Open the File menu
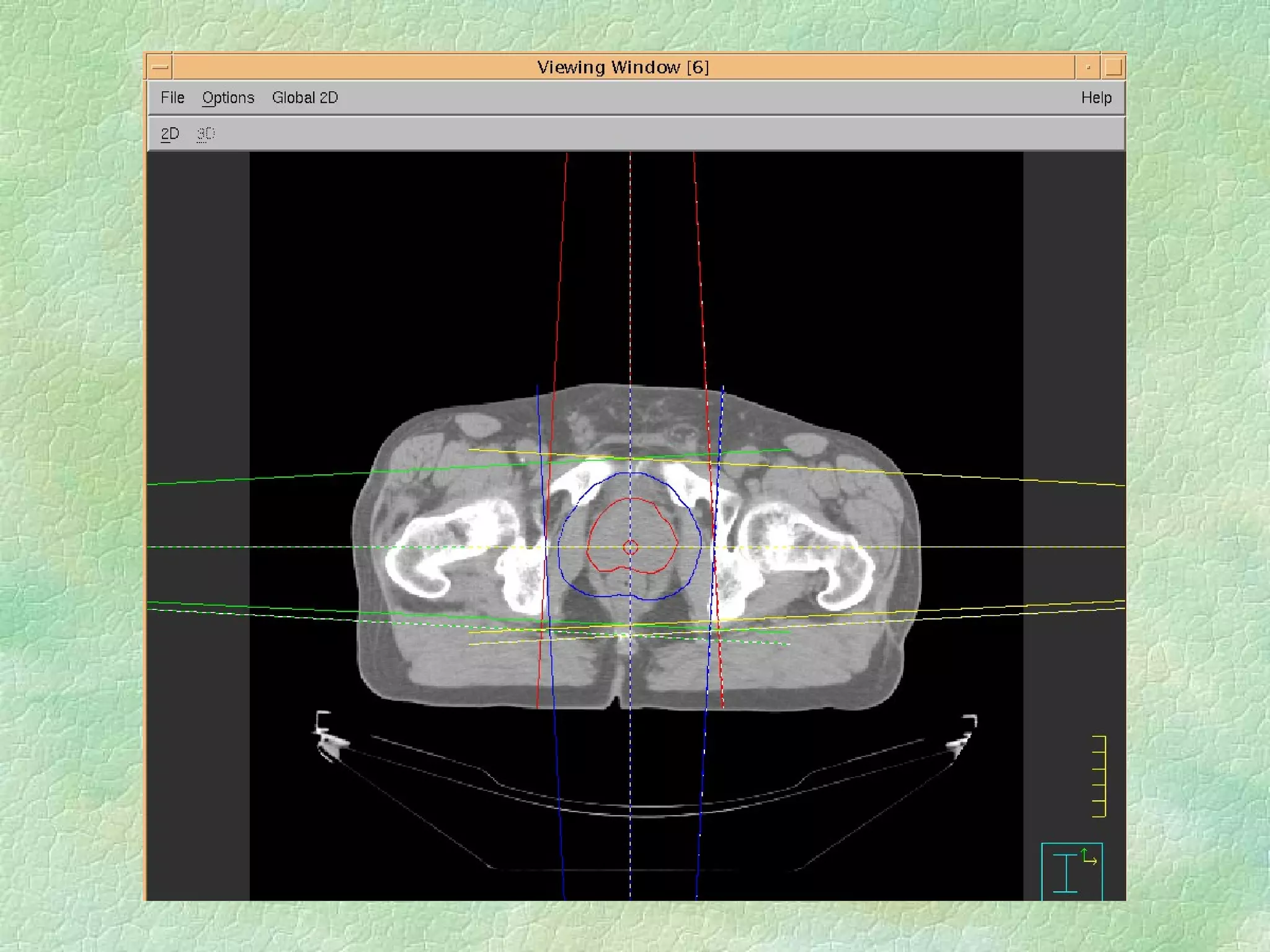This screenshot has height=952, width=1270. click(x=172, y=98)
